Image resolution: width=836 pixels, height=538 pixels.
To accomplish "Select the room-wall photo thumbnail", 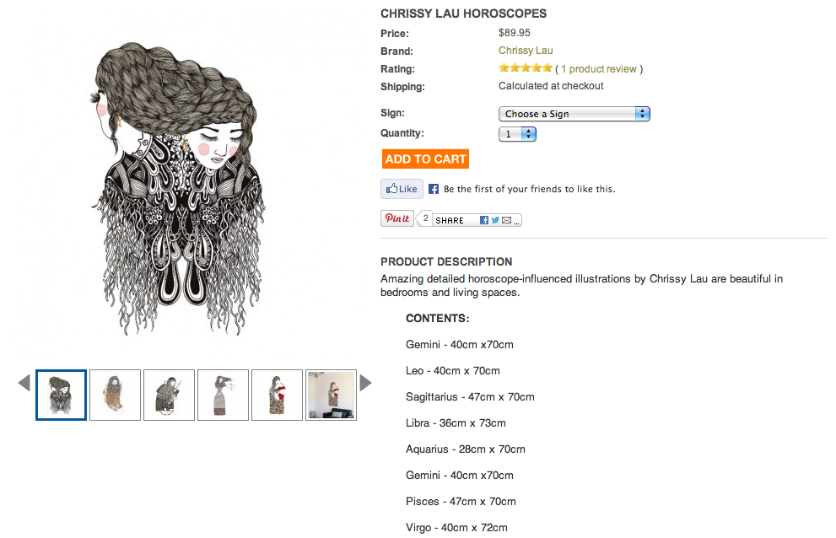I will [x=331, y=395].
